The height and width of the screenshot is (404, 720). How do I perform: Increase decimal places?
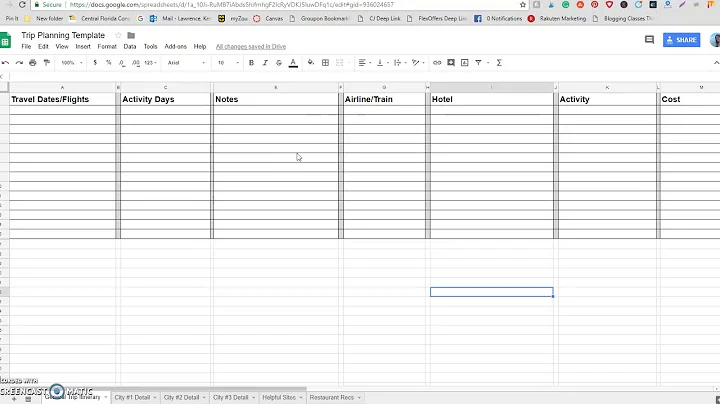[135, 62]
